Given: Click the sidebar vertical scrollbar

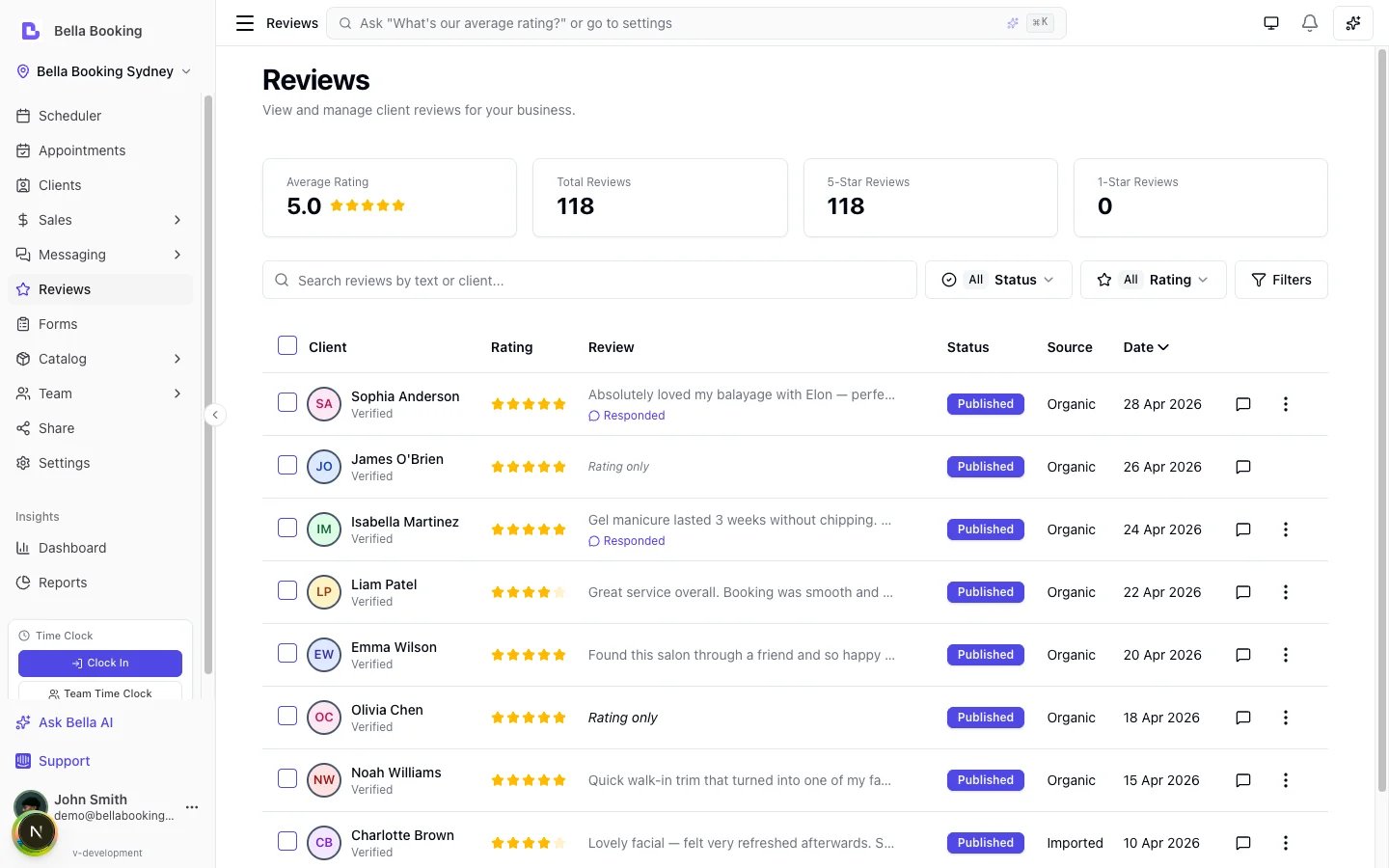Looking at the screenshot, I should pyautogui.click(x=208, y=386).
